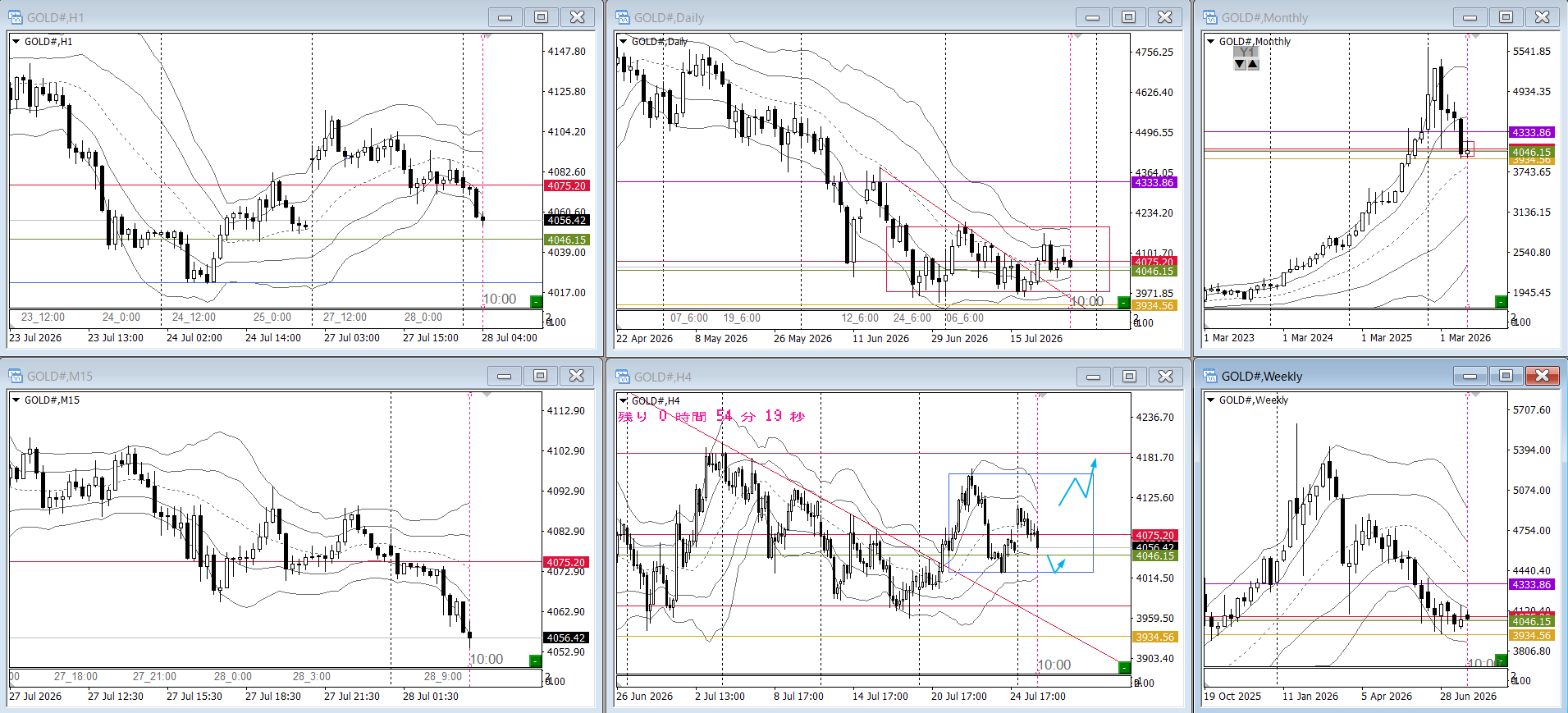Screen dimensions: 1568x713
Task: Open the GOLD#,H1 chart label triangle menu
Action: (x=16, y=41)
